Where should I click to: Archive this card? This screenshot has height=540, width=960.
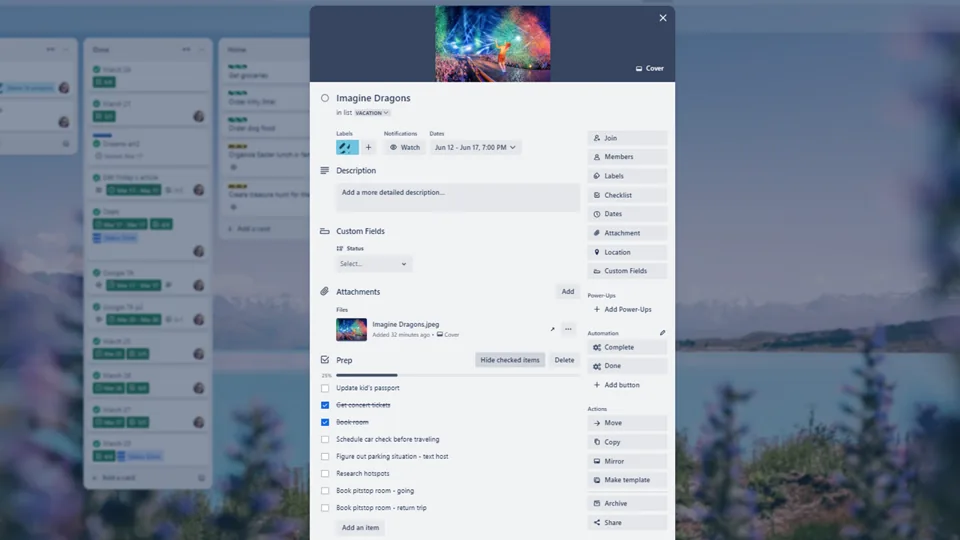pyautogui.click(x=627, y=503)
